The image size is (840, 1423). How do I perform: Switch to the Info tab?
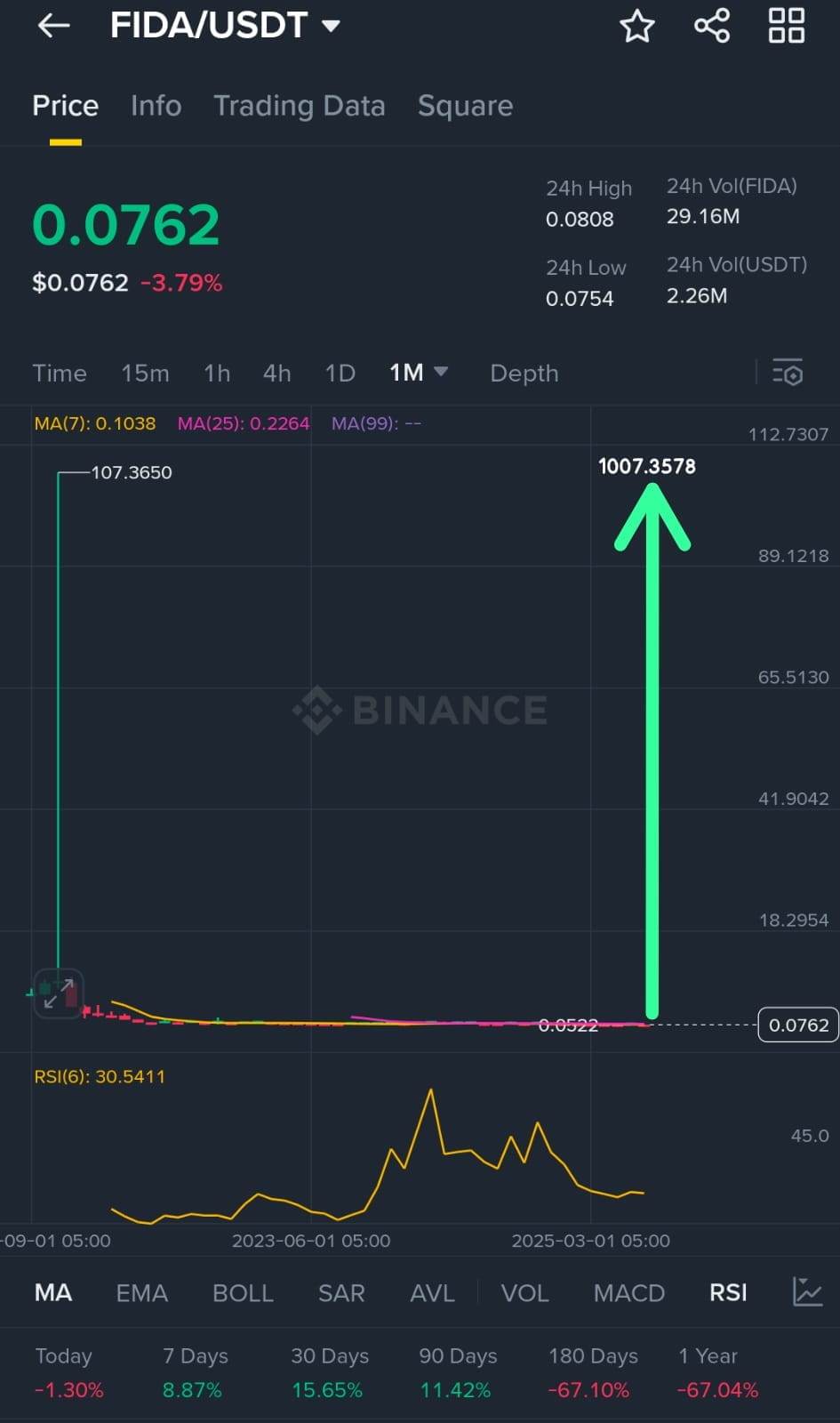click(x=156, y=106)
